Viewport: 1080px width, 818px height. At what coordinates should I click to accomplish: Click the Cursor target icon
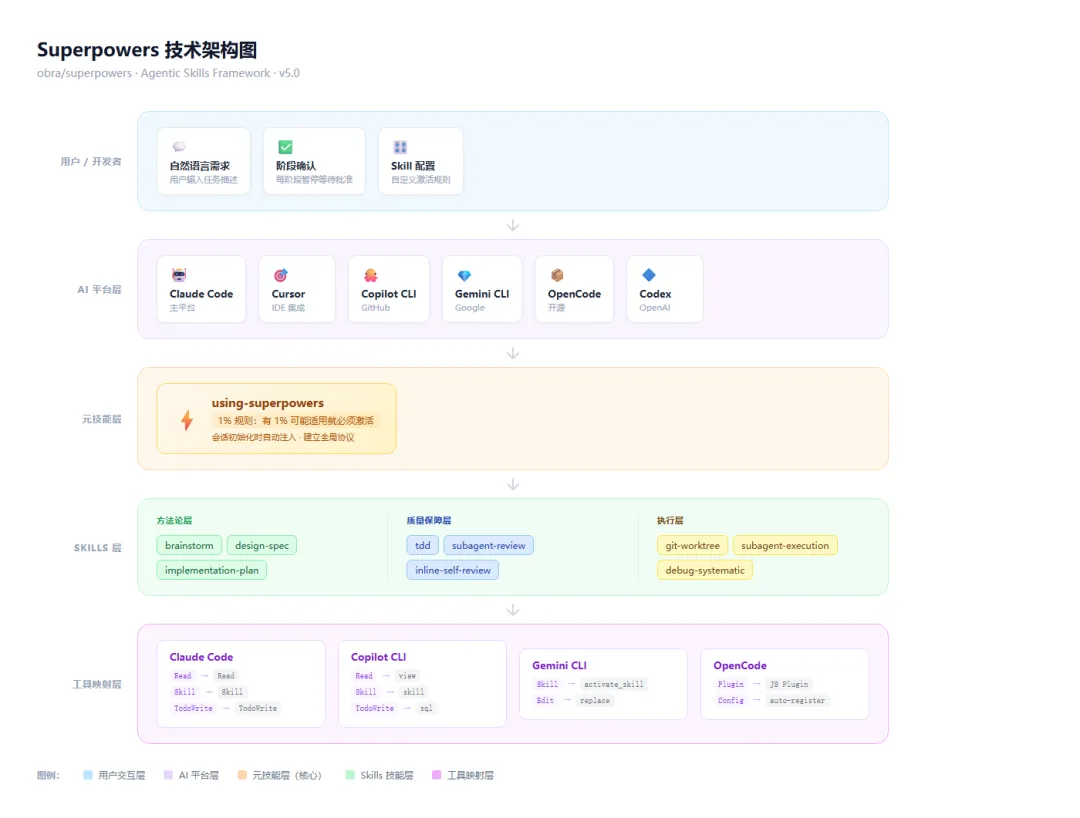280,275
